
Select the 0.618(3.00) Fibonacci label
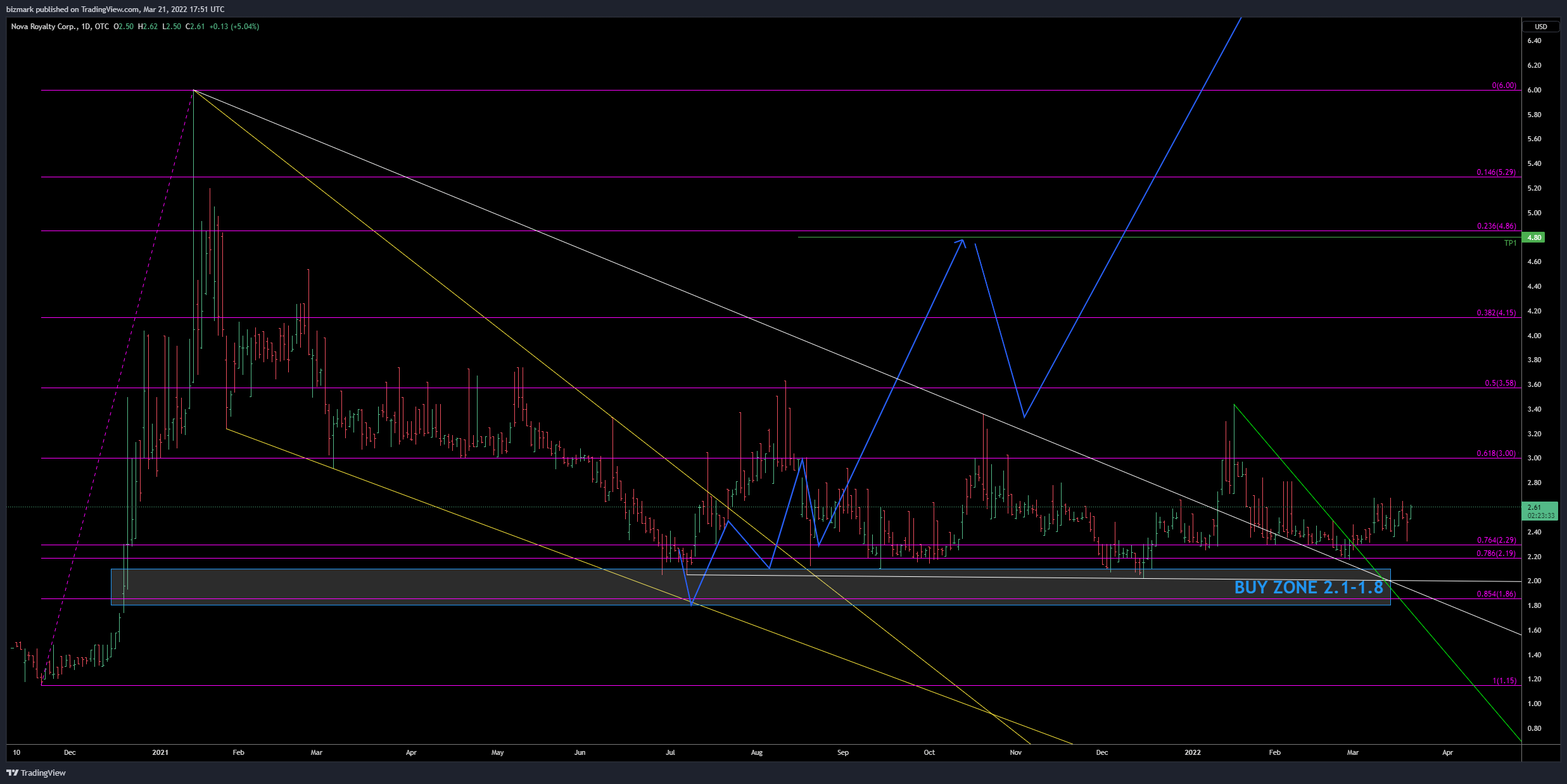[1496, 453]
